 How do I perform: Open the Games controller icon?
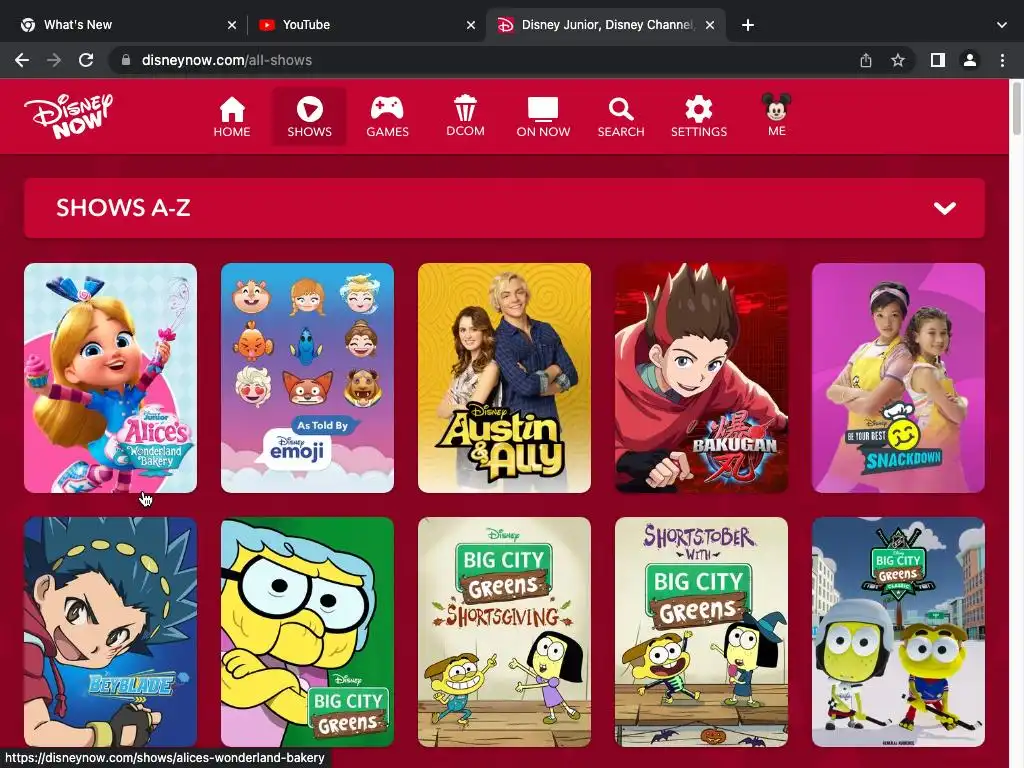[387, 108]
